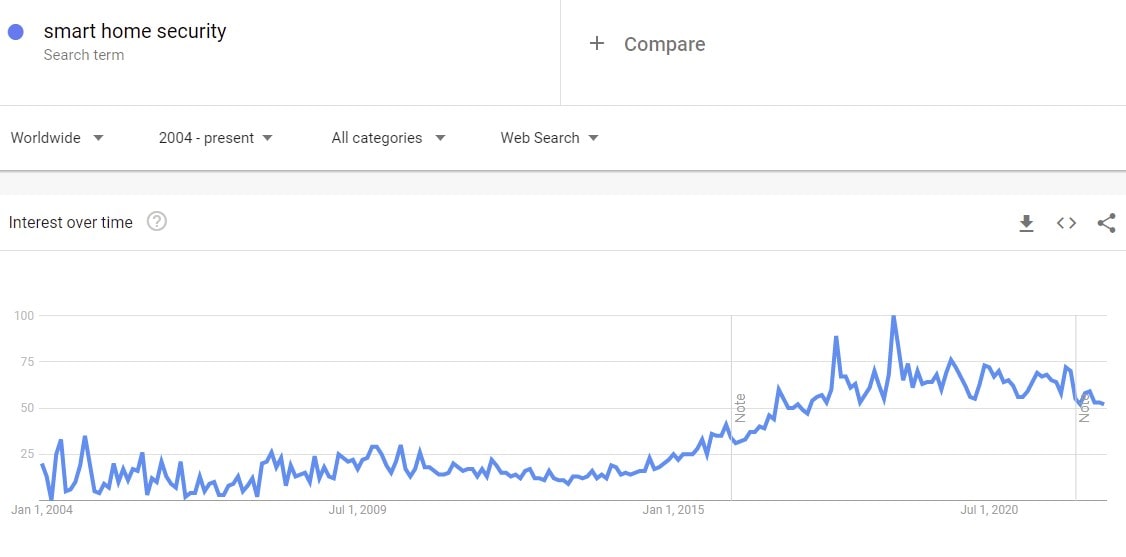Share the interest over time chart
Image resolution: width=1126 pixels, height=557 pixels.
pos(1106,223)
